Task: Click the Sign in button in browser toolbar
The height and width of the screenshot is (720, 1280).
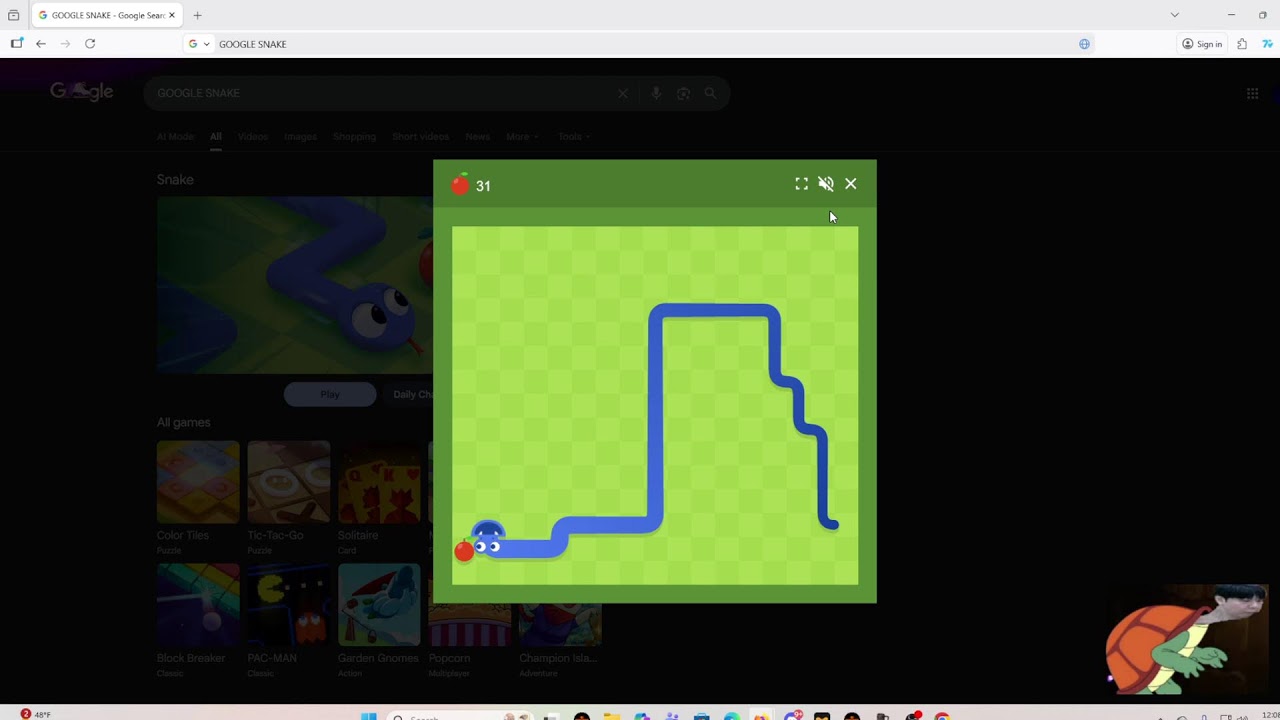Action: (1202, 44)
